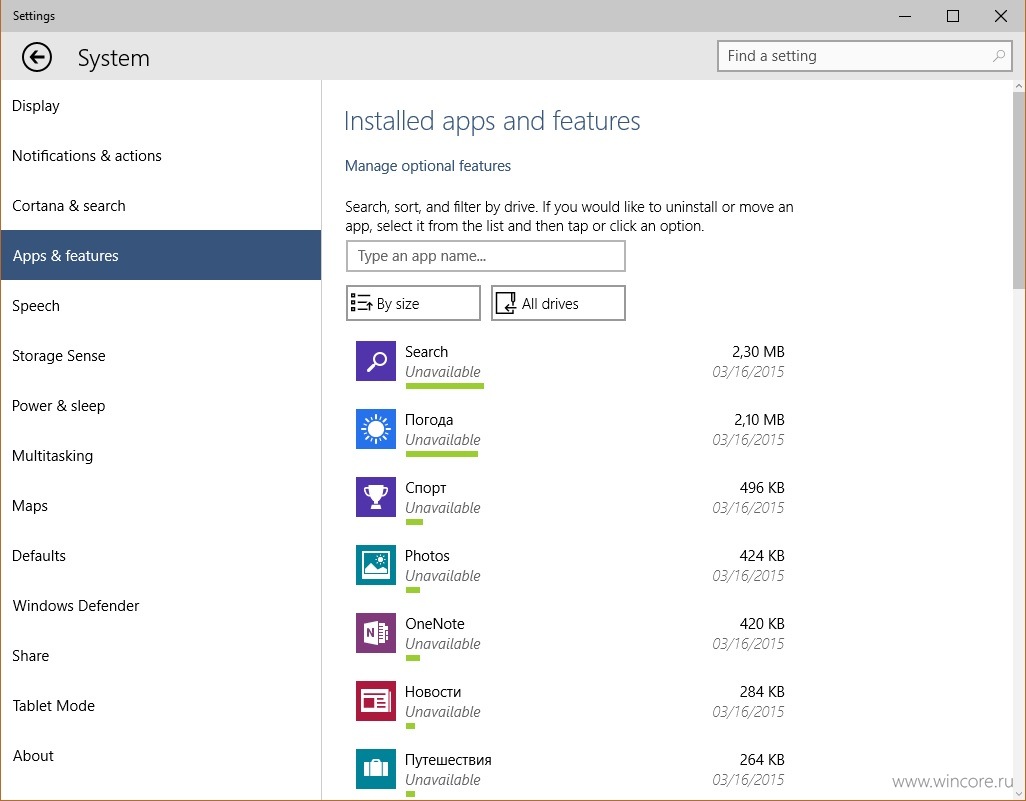Go to Defaults section

point(161,556)
